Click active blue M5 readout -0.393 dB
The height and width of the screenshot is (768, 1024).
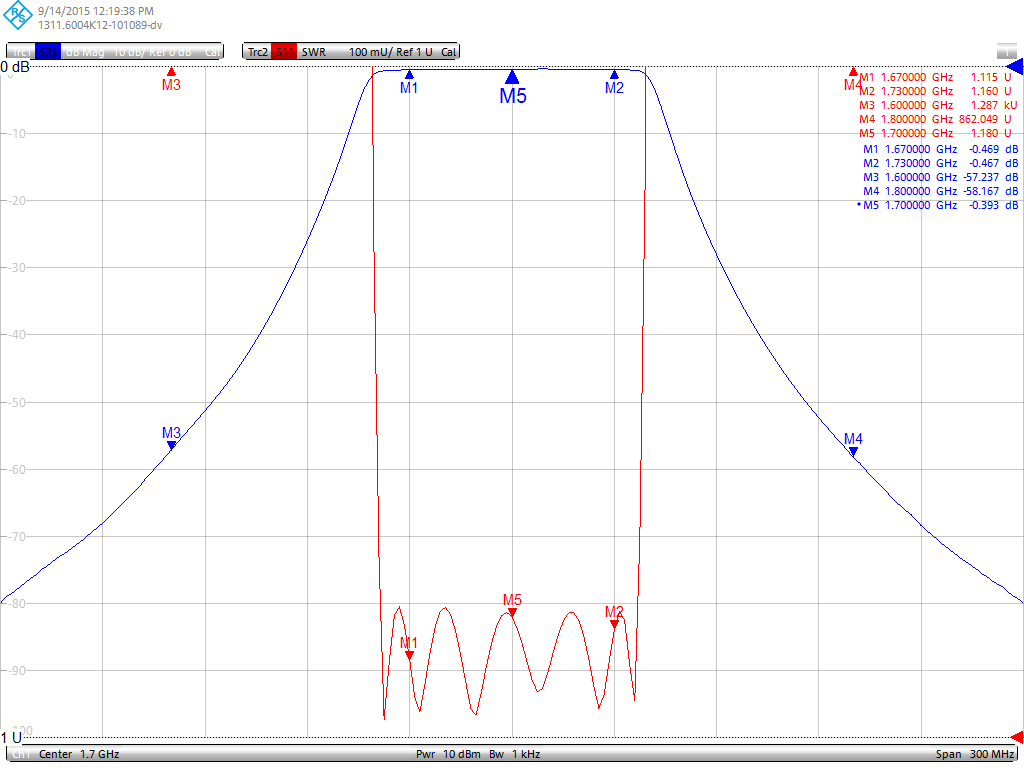(938, 206)
